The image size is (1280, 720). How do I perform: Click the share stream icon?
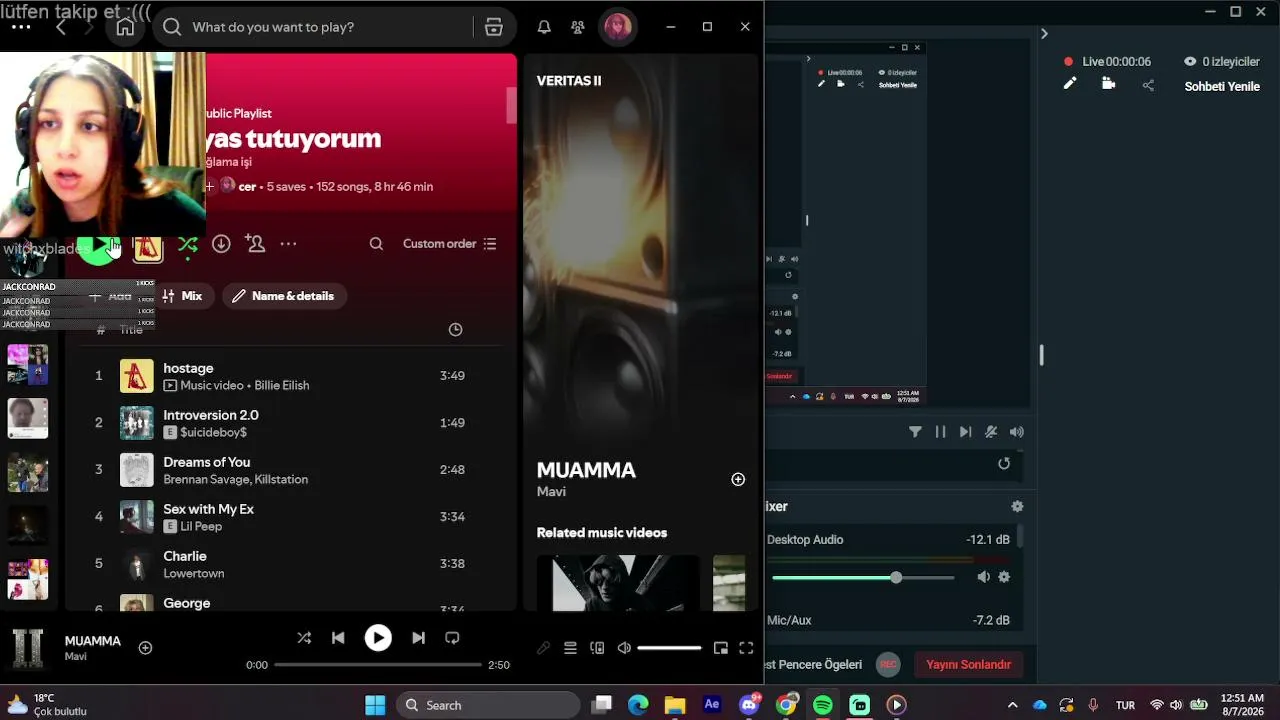[x=1148, y=85]
